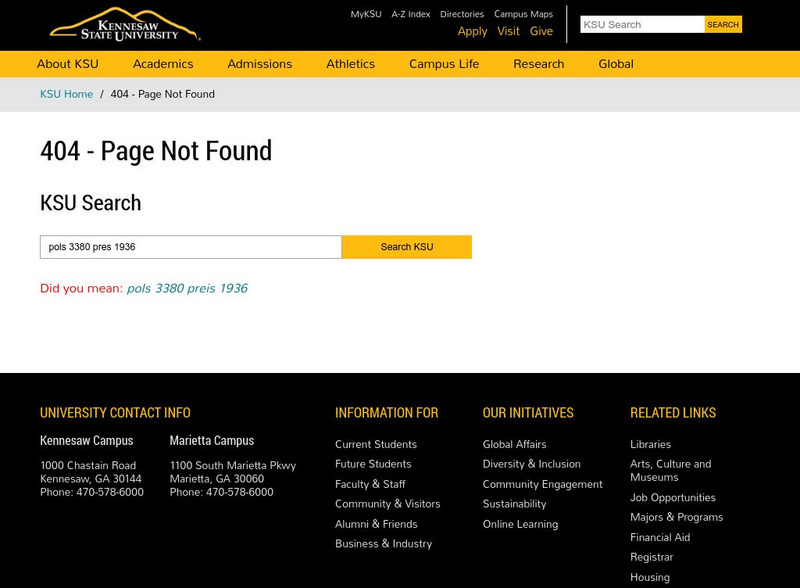Open Community Engagement footer link

542,484
